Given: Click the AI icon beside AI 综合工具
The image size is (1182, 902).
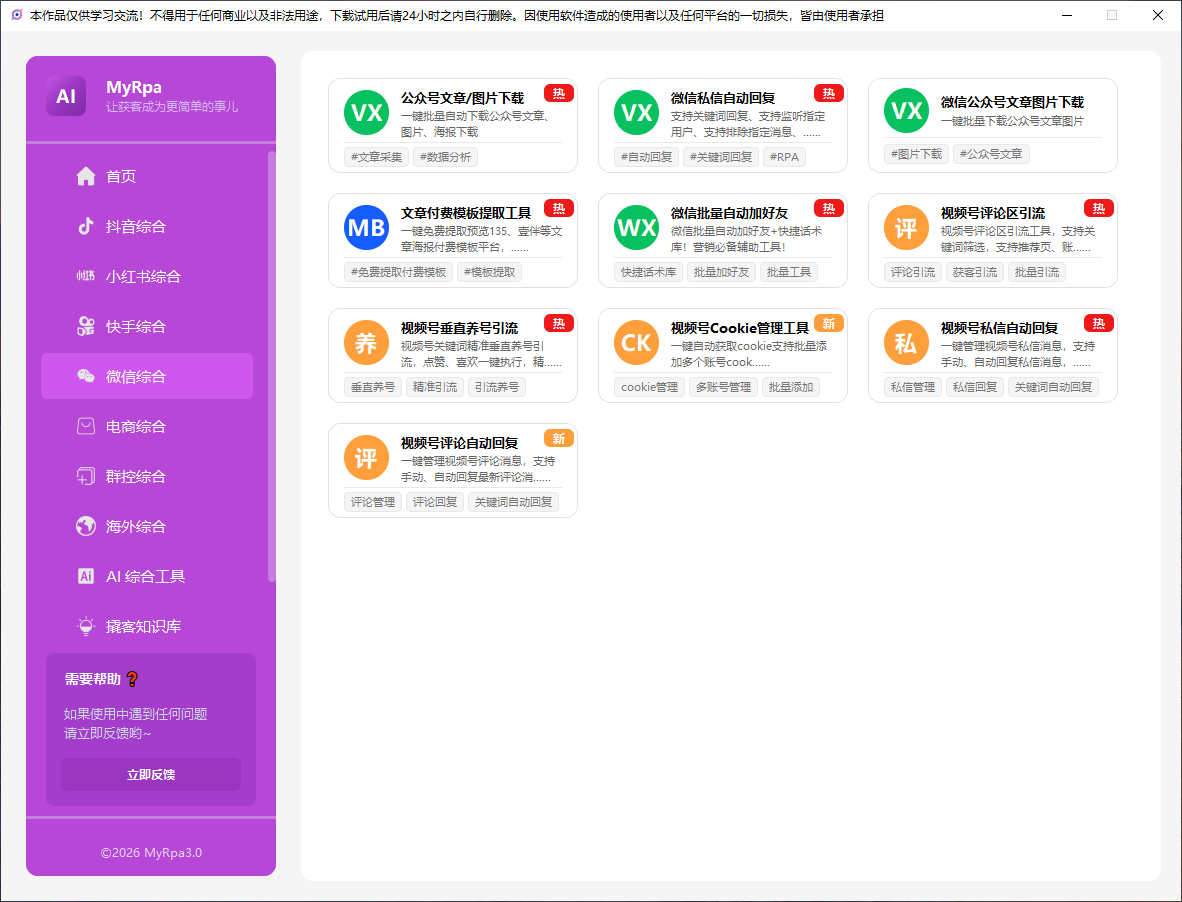Looking at the screenshot, I should 86,576.
